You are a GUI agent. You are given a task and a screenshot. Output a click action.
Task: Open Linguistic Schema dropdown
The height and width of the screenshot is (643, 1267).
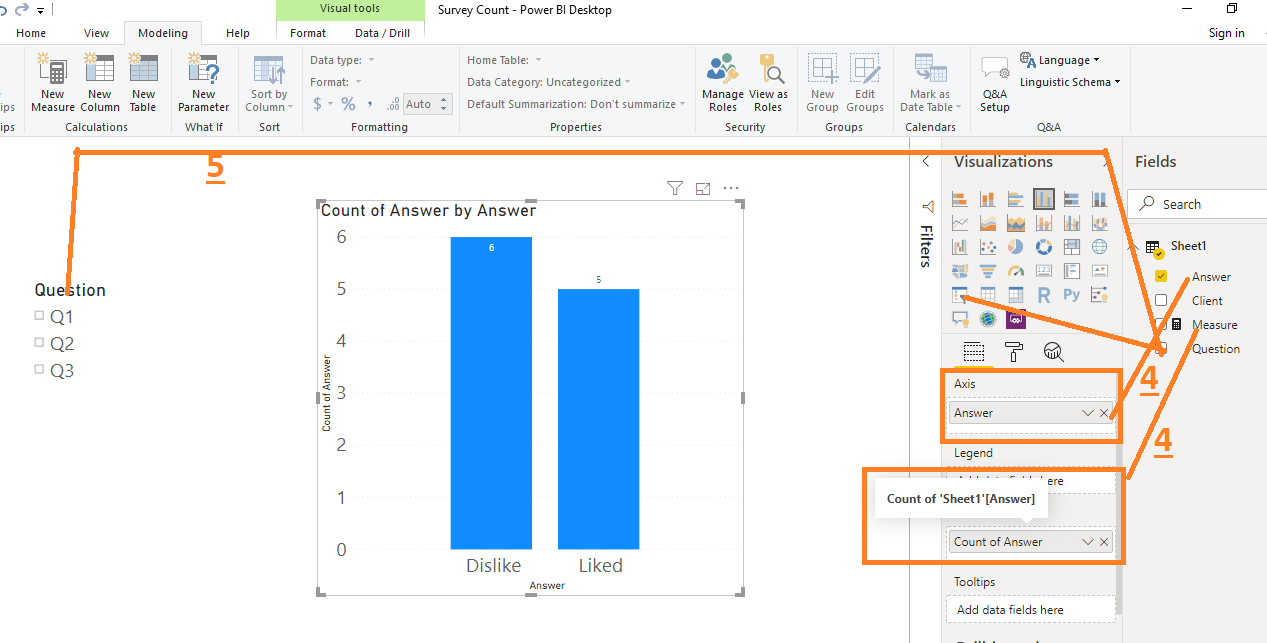pyautogui.click(x=1070, y=82)
